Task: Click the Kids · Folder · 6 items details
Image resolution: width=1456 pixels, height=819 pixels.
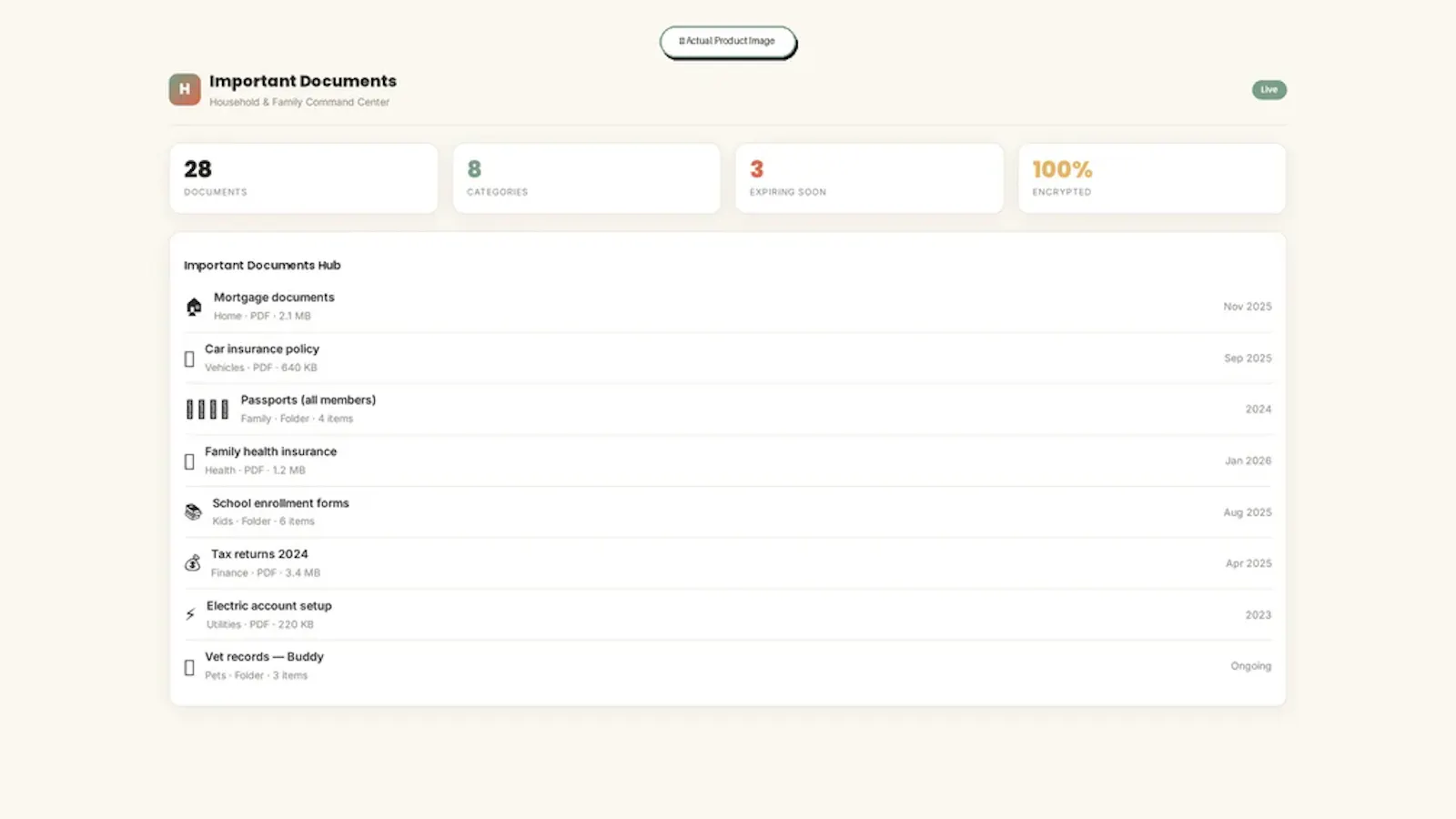Action: (x=263, y=521)
